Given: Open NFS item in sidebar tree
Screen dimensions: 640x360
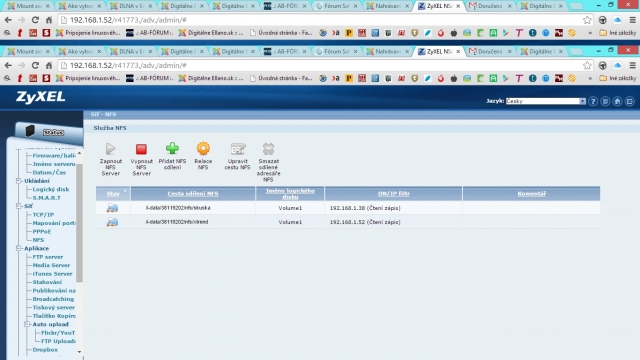Looking at the screenshot, I should coord(38,240).
